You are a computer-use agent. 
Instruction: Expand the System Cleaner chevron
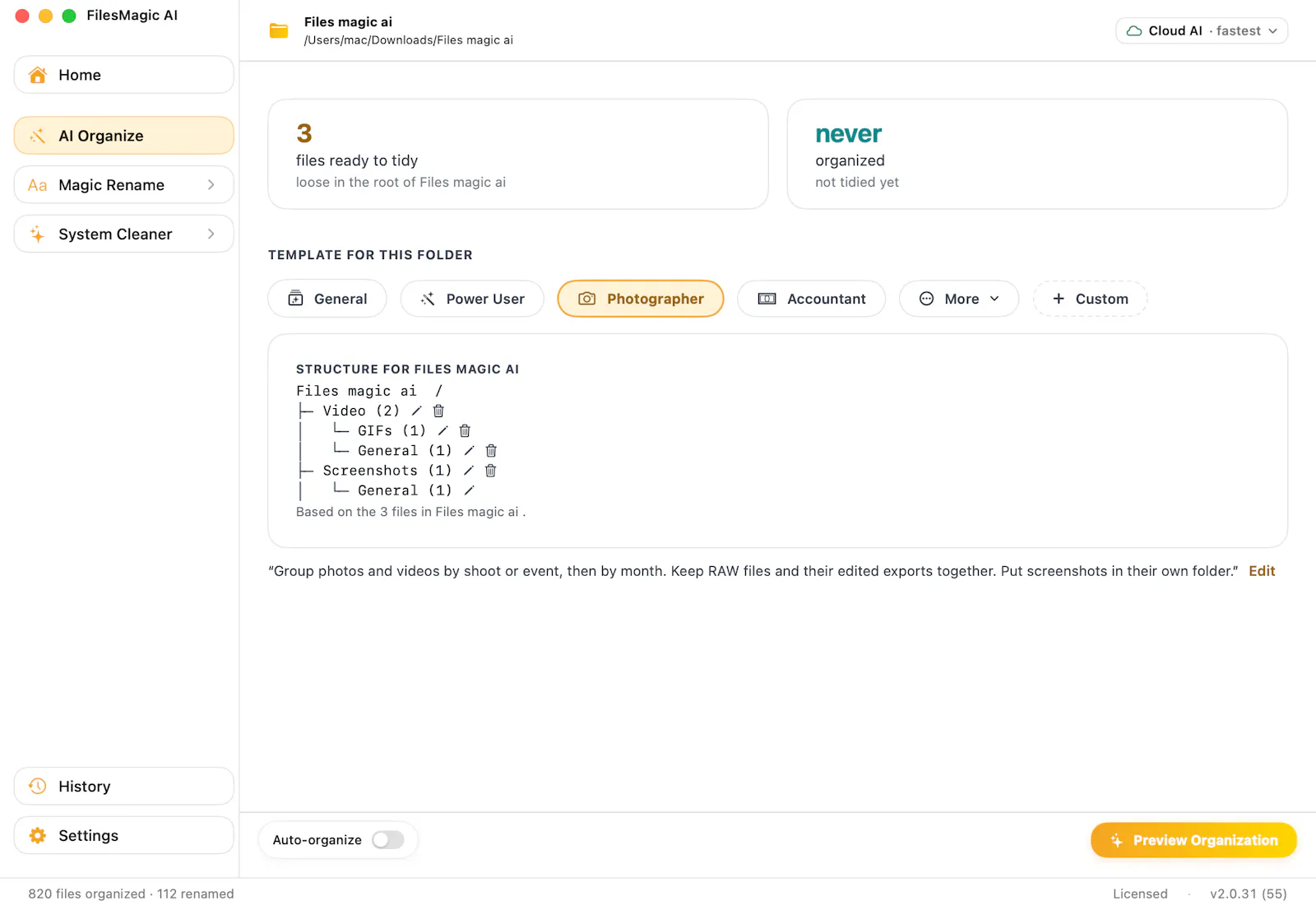click(x=211, y=234)
